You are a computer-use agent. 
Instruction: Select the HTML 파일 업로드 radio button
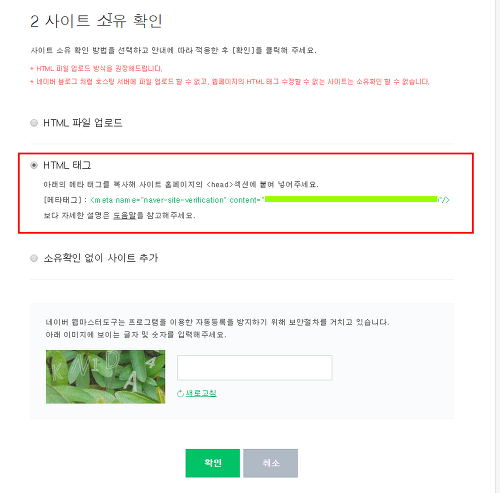coord(34,123)
